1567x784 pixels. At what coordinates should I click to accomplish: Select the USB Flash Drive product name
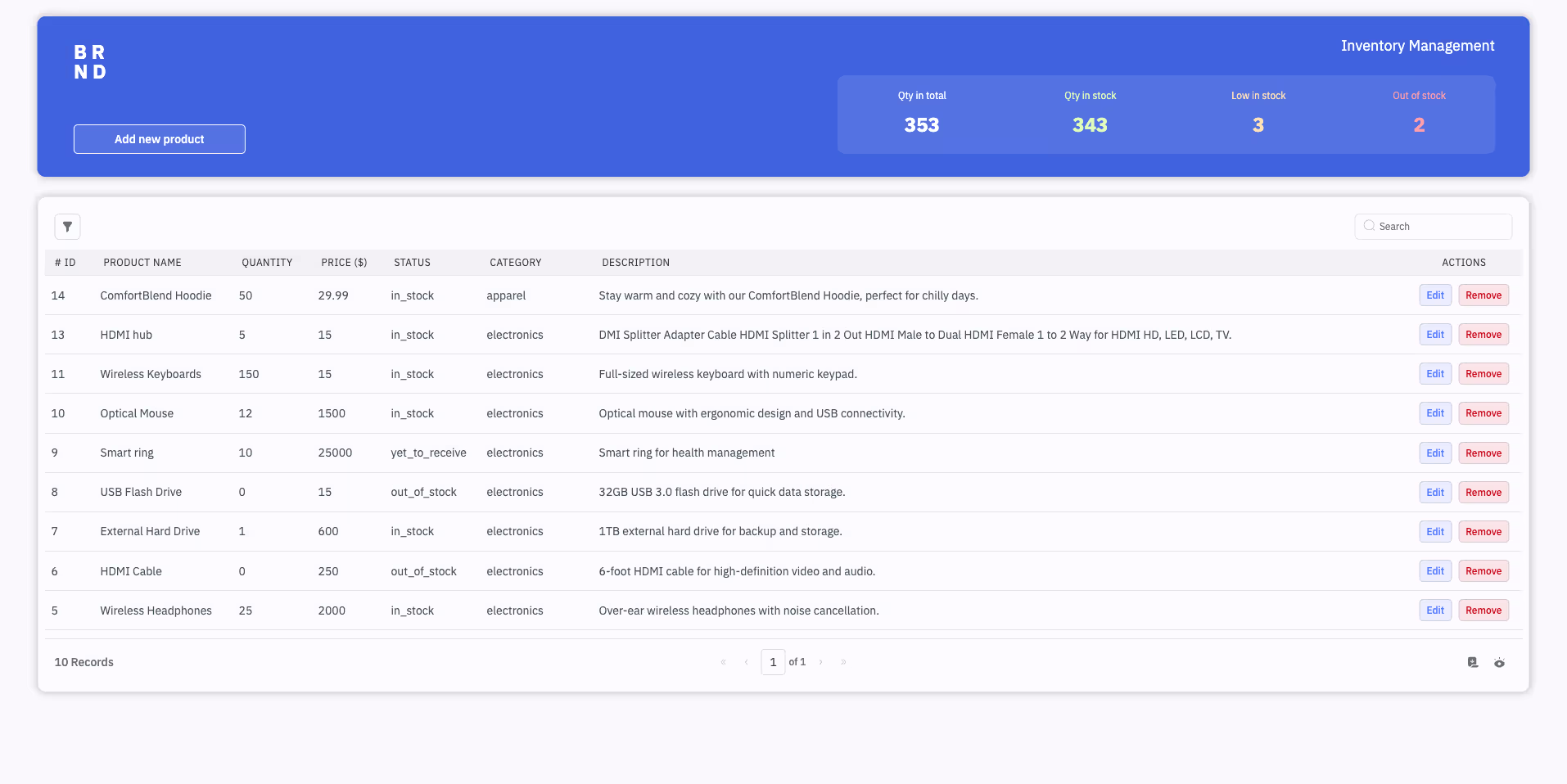click(x=141, y=492)
